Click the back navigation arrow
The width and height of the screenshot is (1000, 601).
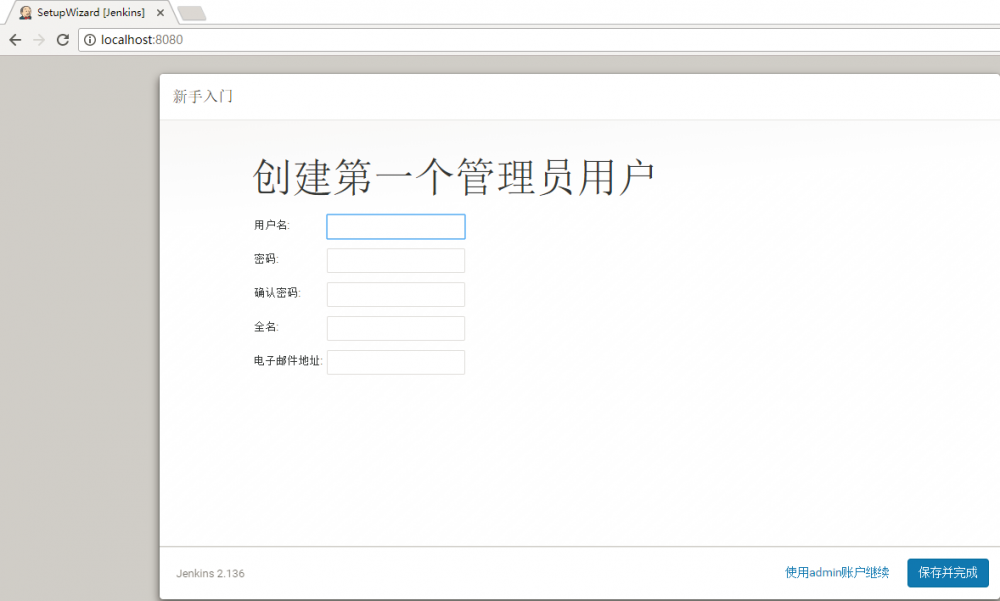click(x=14, y=40)
